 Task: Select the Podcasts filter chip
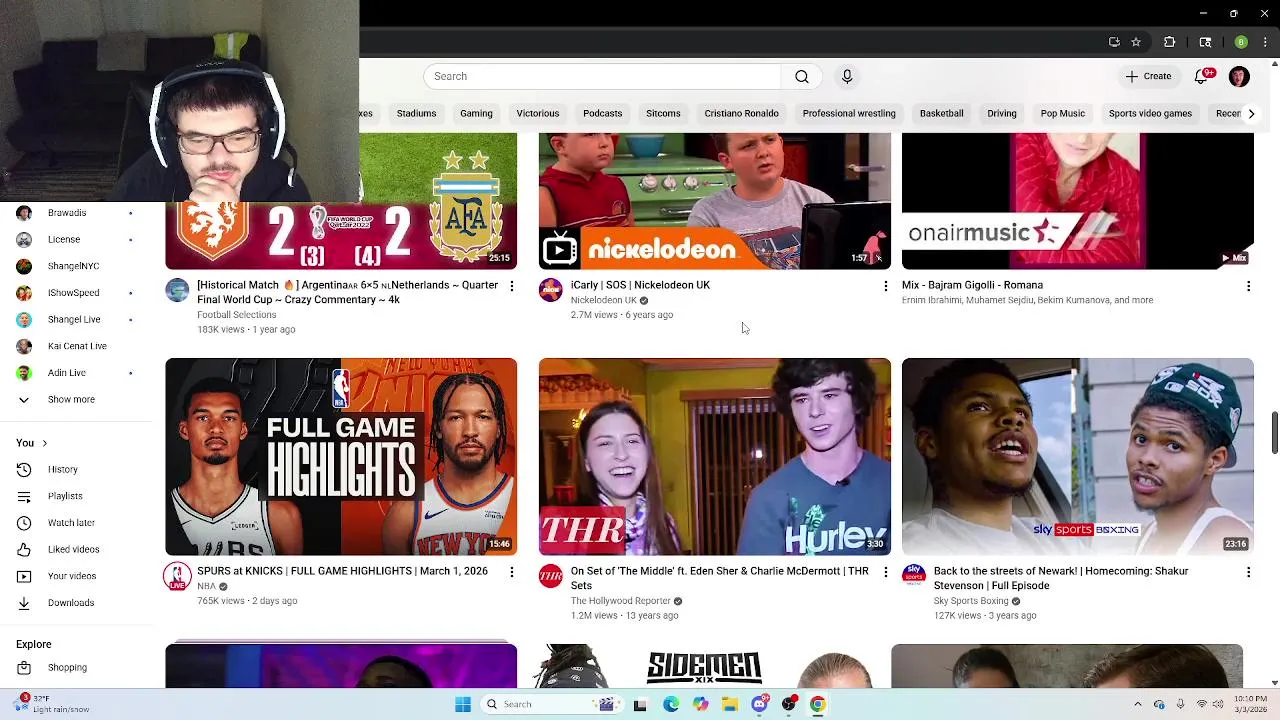coord(602,113)
